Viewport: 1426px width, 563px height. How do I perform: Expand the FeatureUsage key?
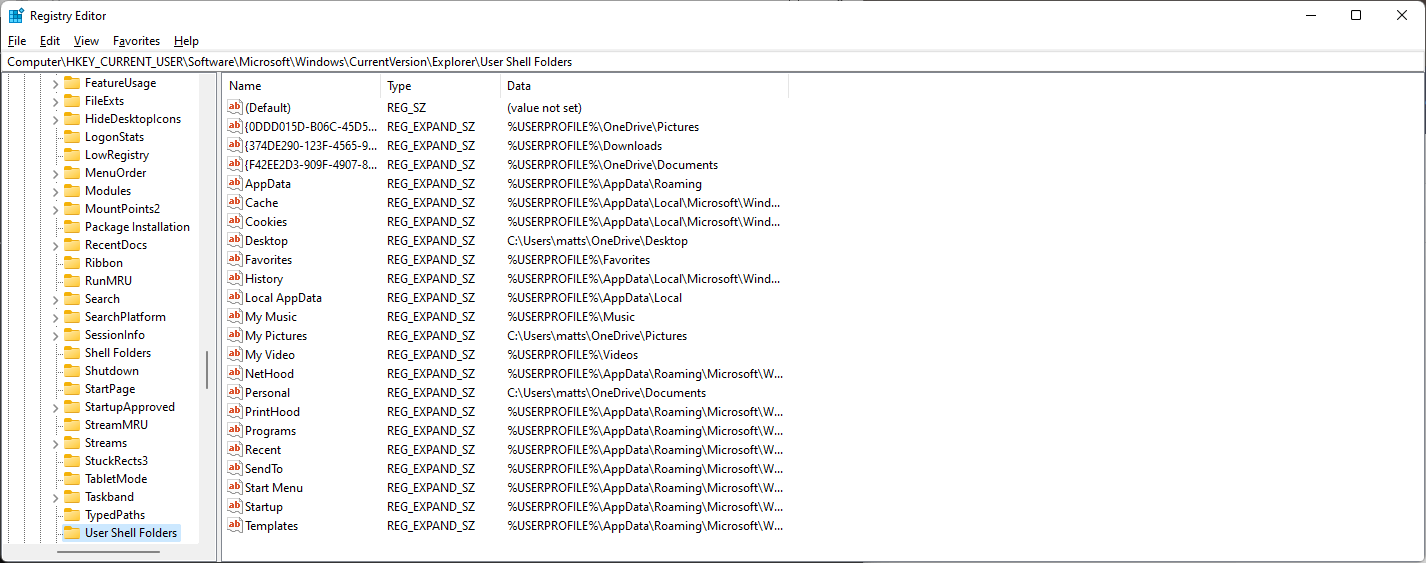(55, 83)
